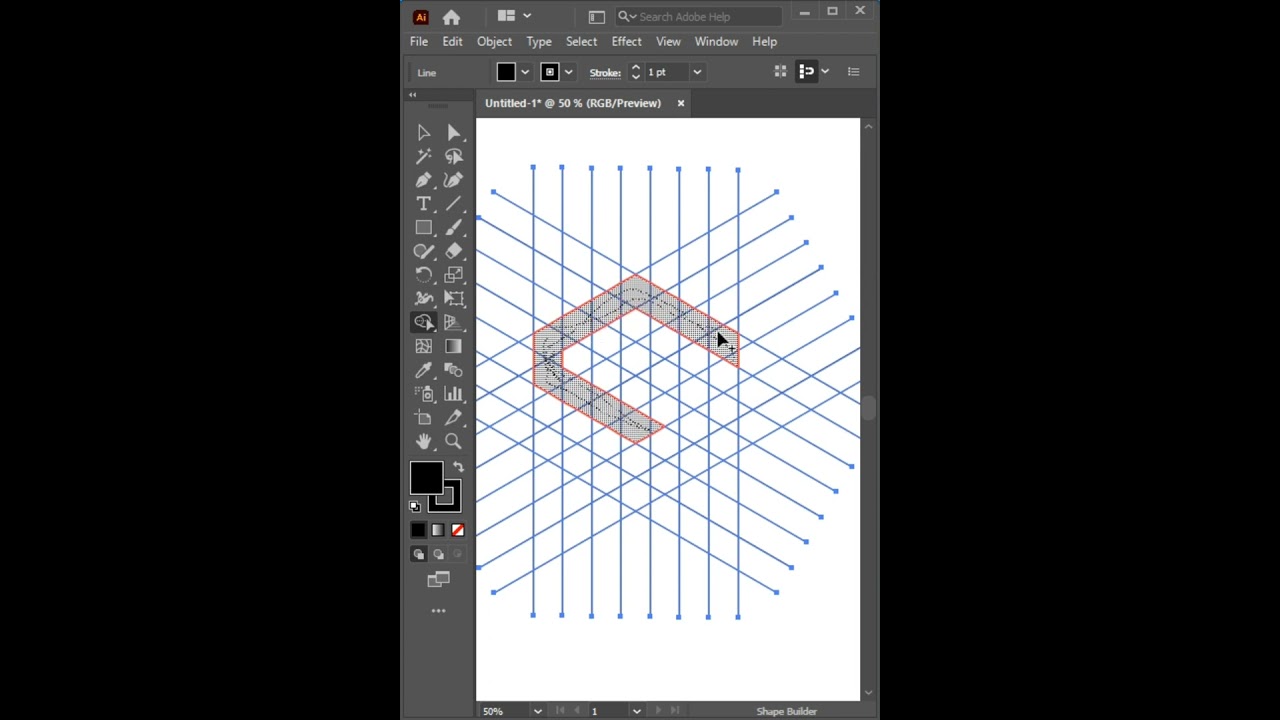Select the Eraser tool

click(x=454, y=251)
